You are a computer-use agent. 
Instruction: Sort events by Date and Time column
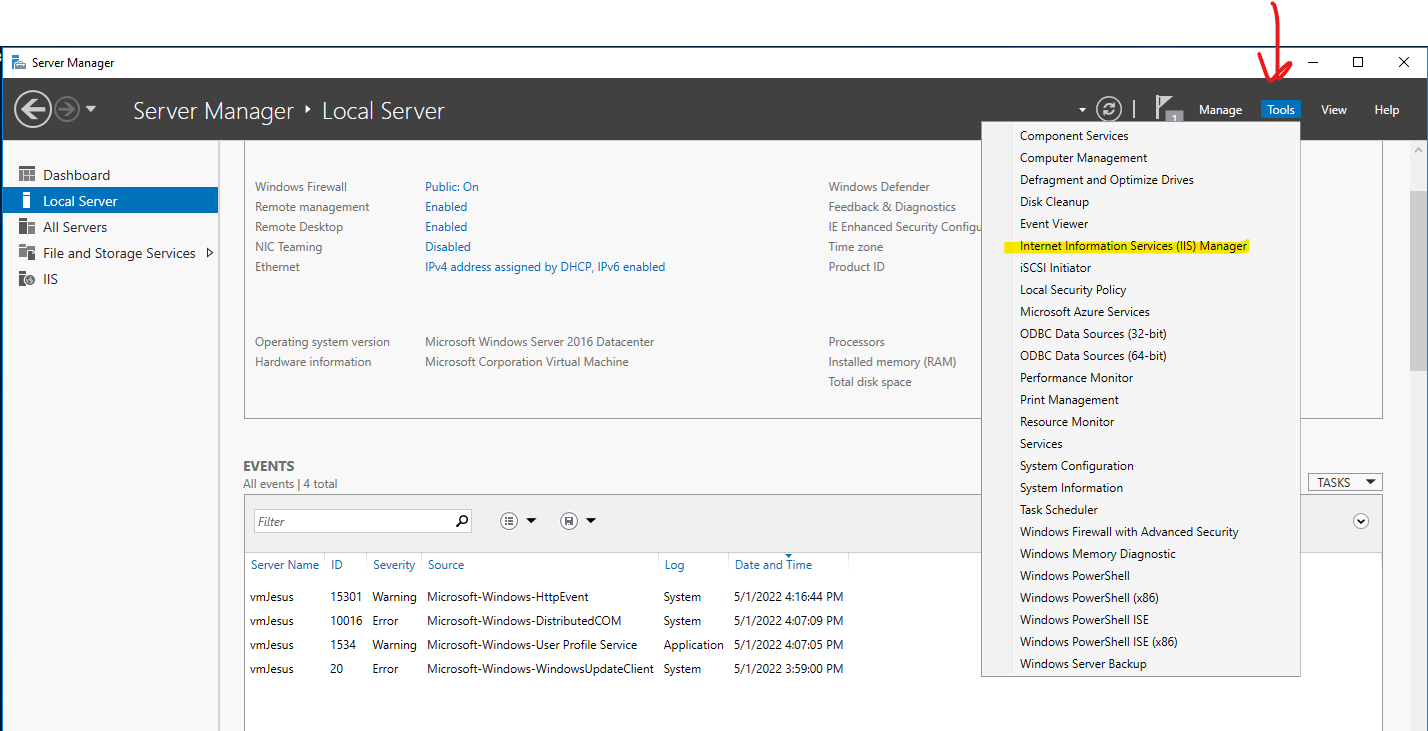773,565
